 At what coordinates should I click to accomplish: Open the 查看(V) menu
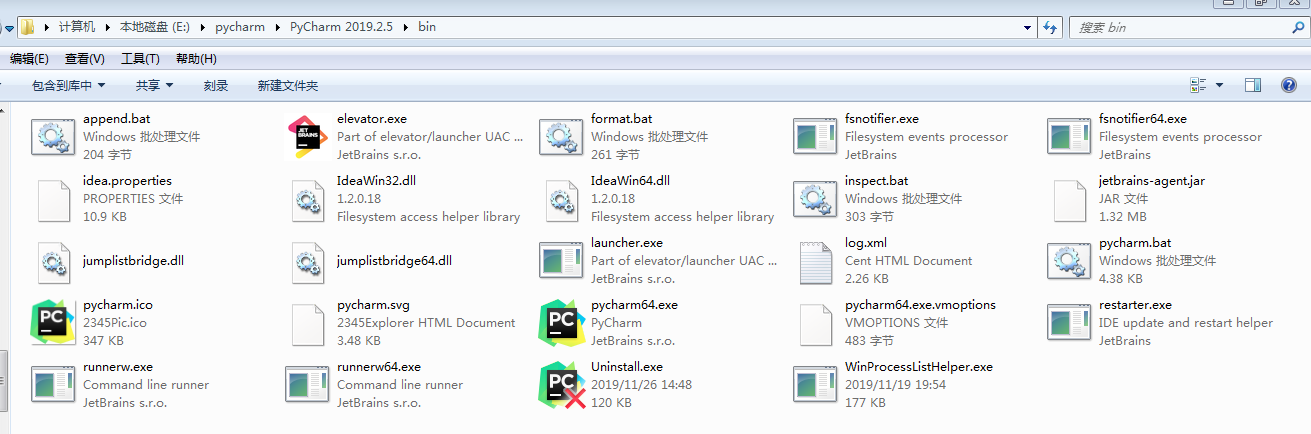pyautogui.click(x=85, y=59)
